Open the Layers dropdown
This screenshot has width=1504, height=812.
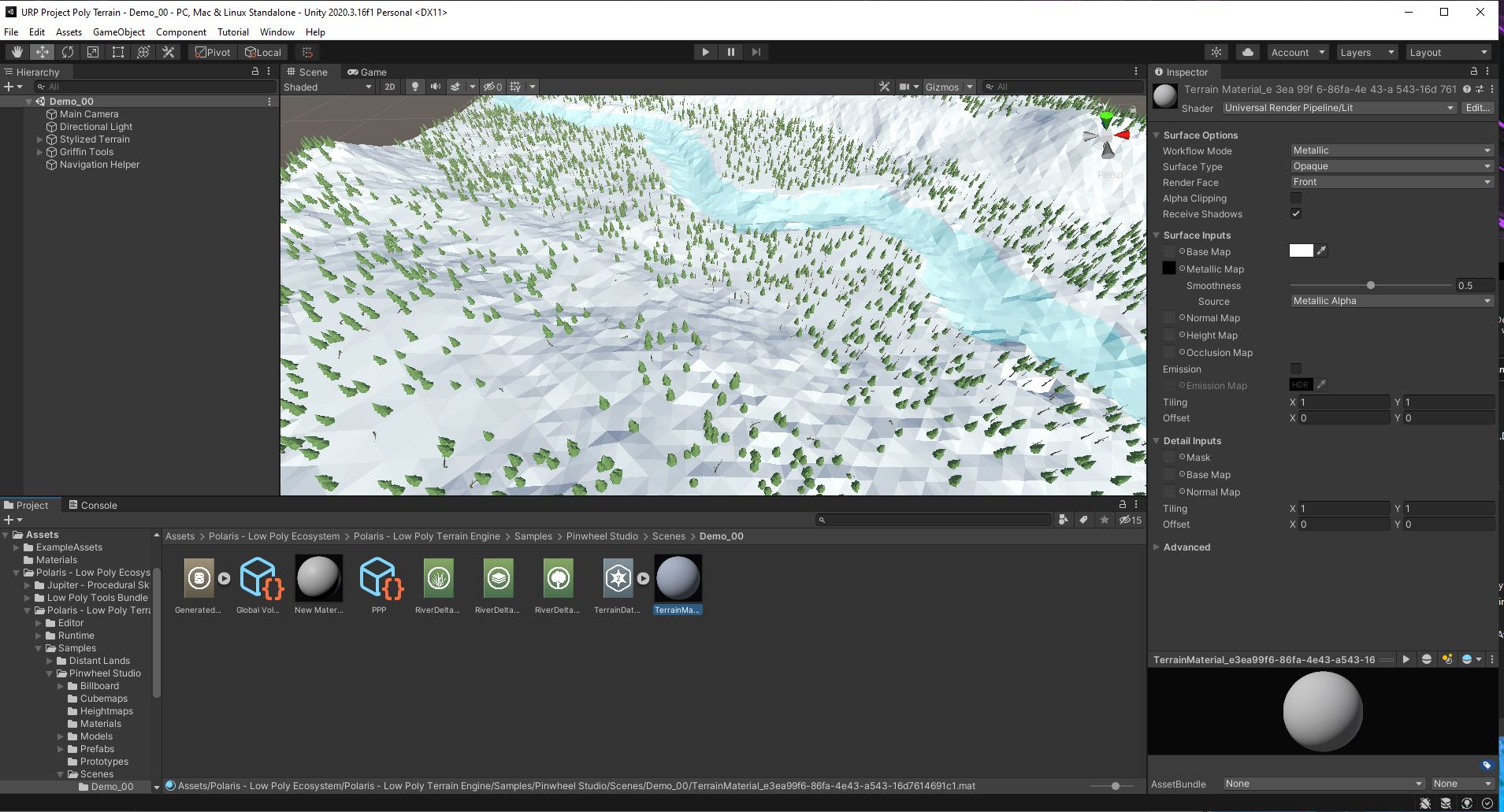(x=1367, y=52)
